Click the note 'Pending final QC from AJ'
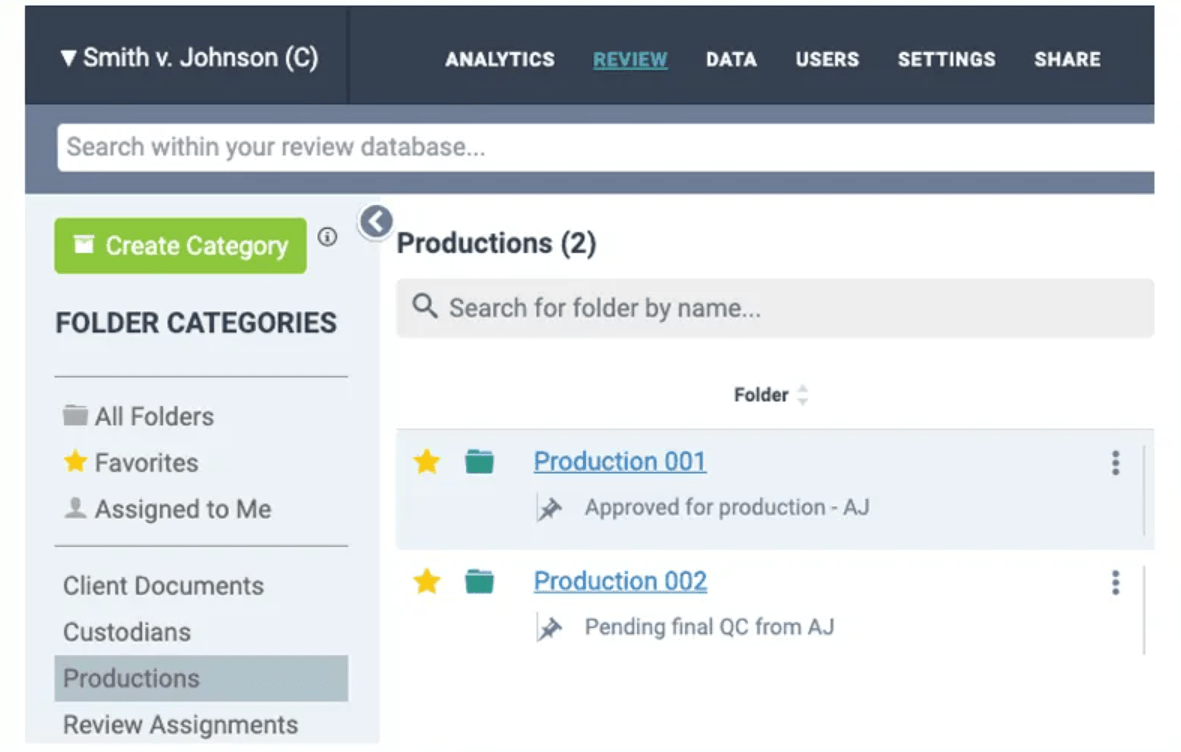 (x=710, y=627)
